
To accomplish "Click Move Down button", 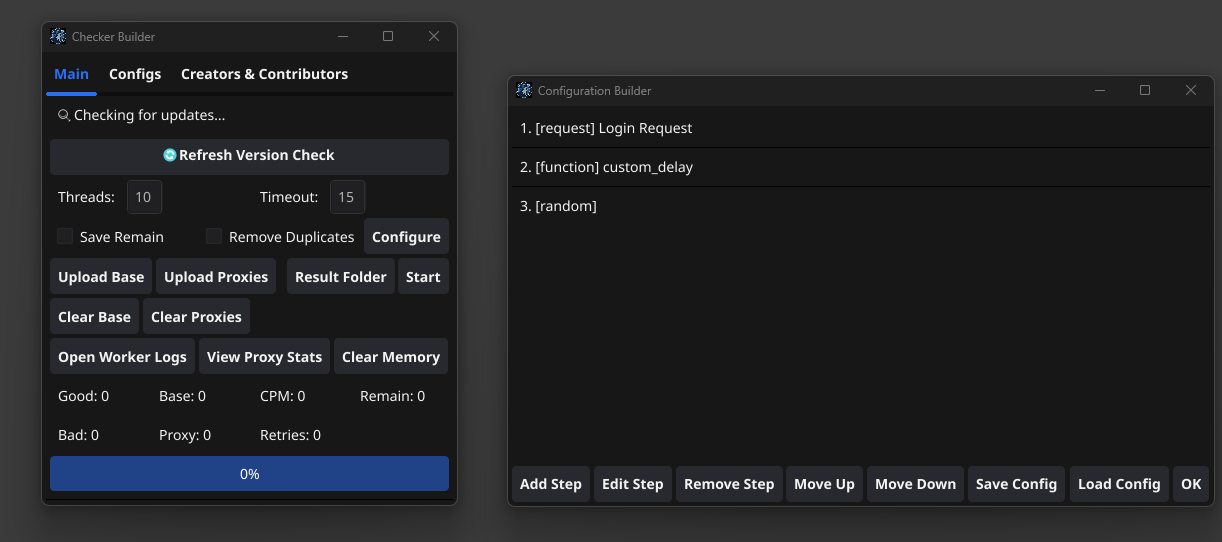I will 915,484.
